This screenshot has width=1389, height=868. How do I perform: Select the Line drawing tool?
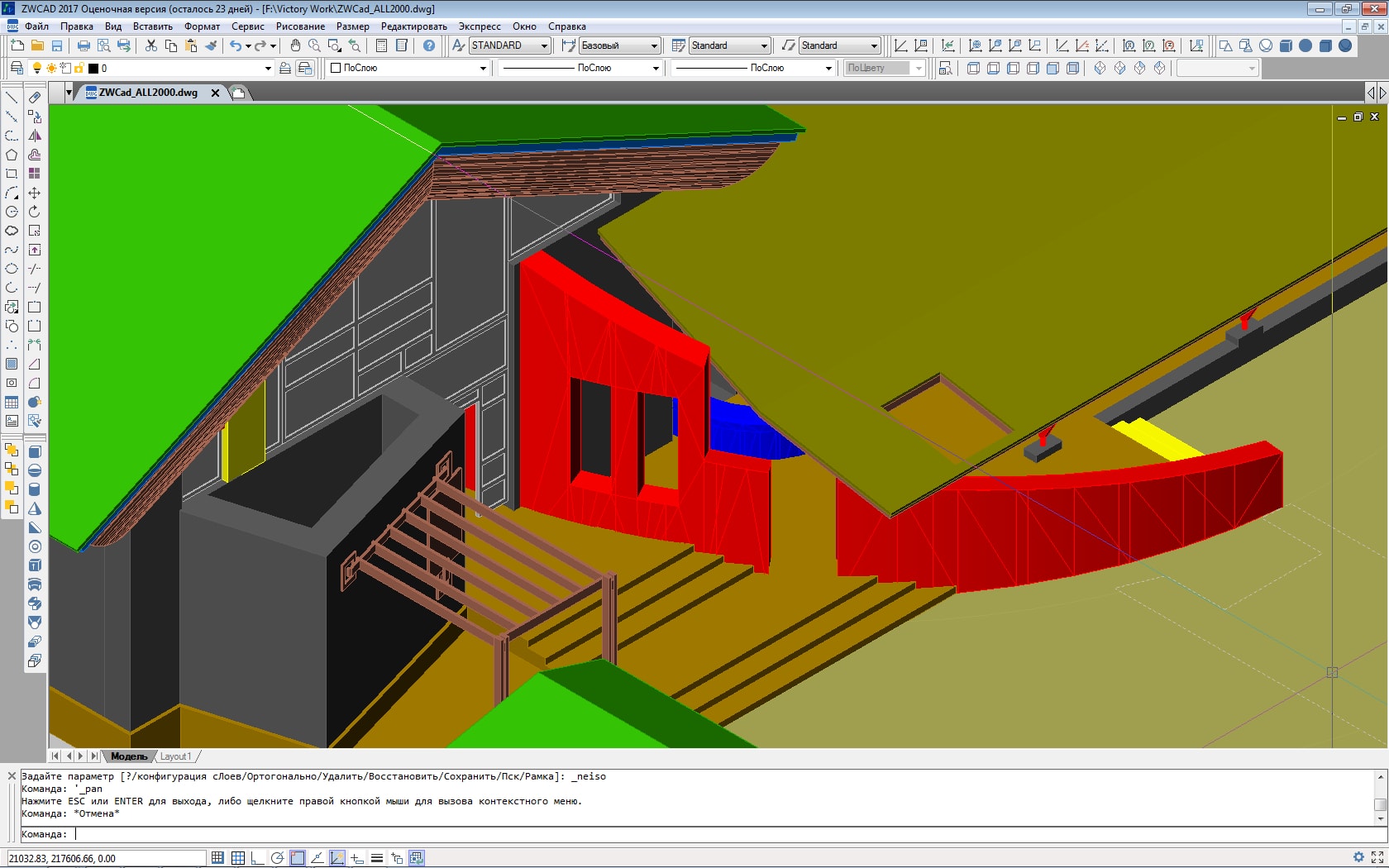12,98
